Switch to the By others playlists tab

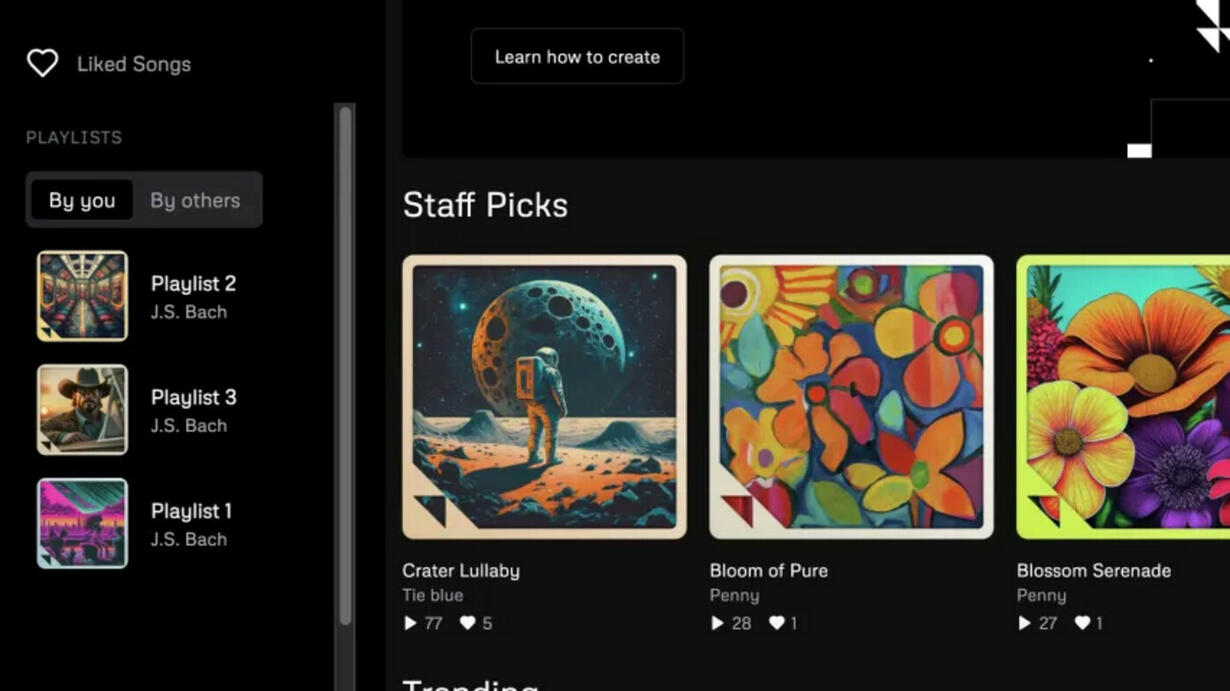tap(195, 200)
